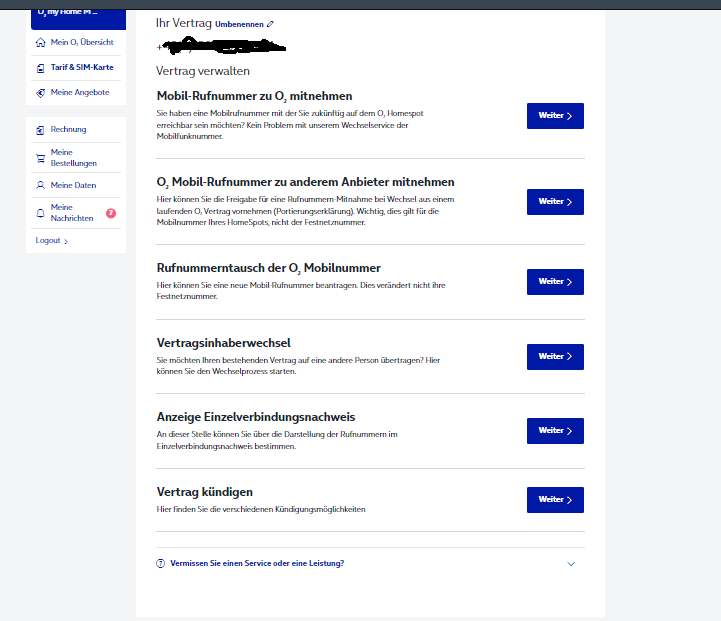Click Weiter for Vertragsinhaberwechsel
Image resolution: width=721 pixels, height=621 pixels.
[555, 357]
